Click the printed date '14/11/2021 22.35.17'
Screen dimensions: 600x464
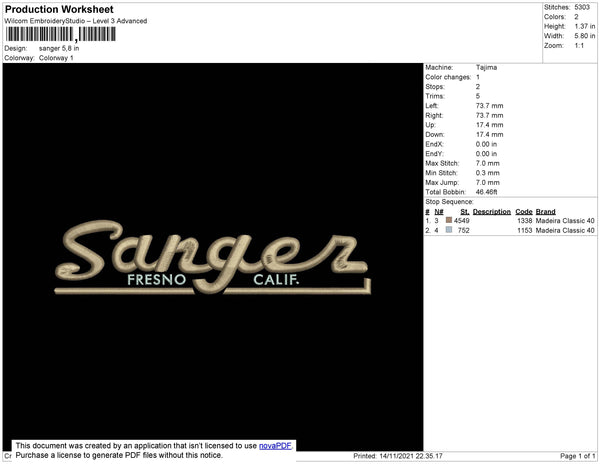point(411,456)
